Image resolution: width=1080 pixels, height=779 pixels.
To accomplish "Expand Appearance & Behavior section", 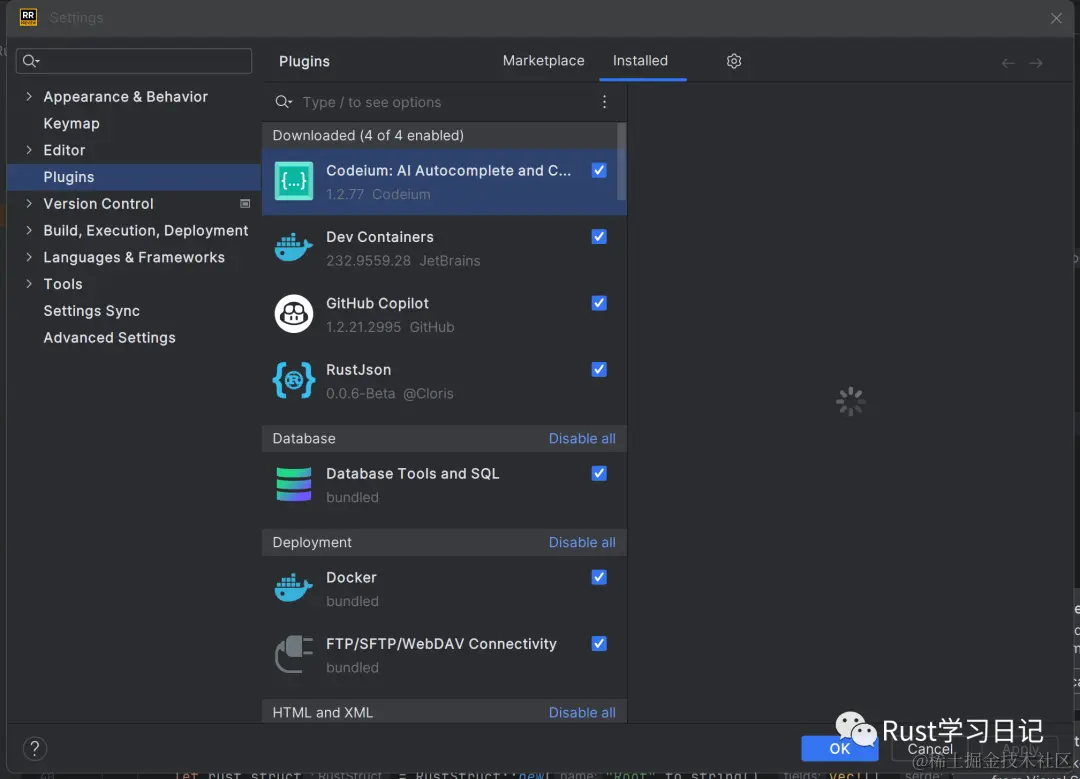I will point(29,96).
